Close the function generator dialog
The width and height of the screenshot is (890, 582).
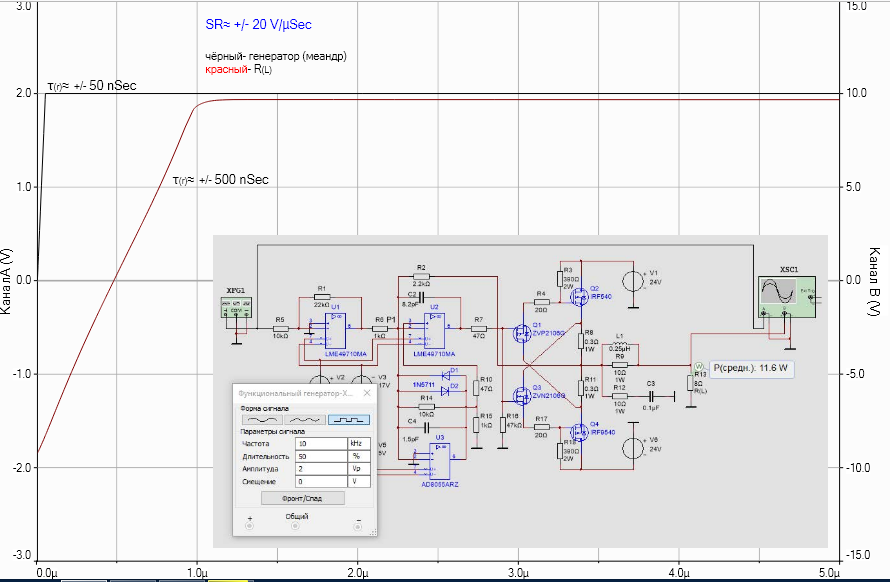[367, 393]
